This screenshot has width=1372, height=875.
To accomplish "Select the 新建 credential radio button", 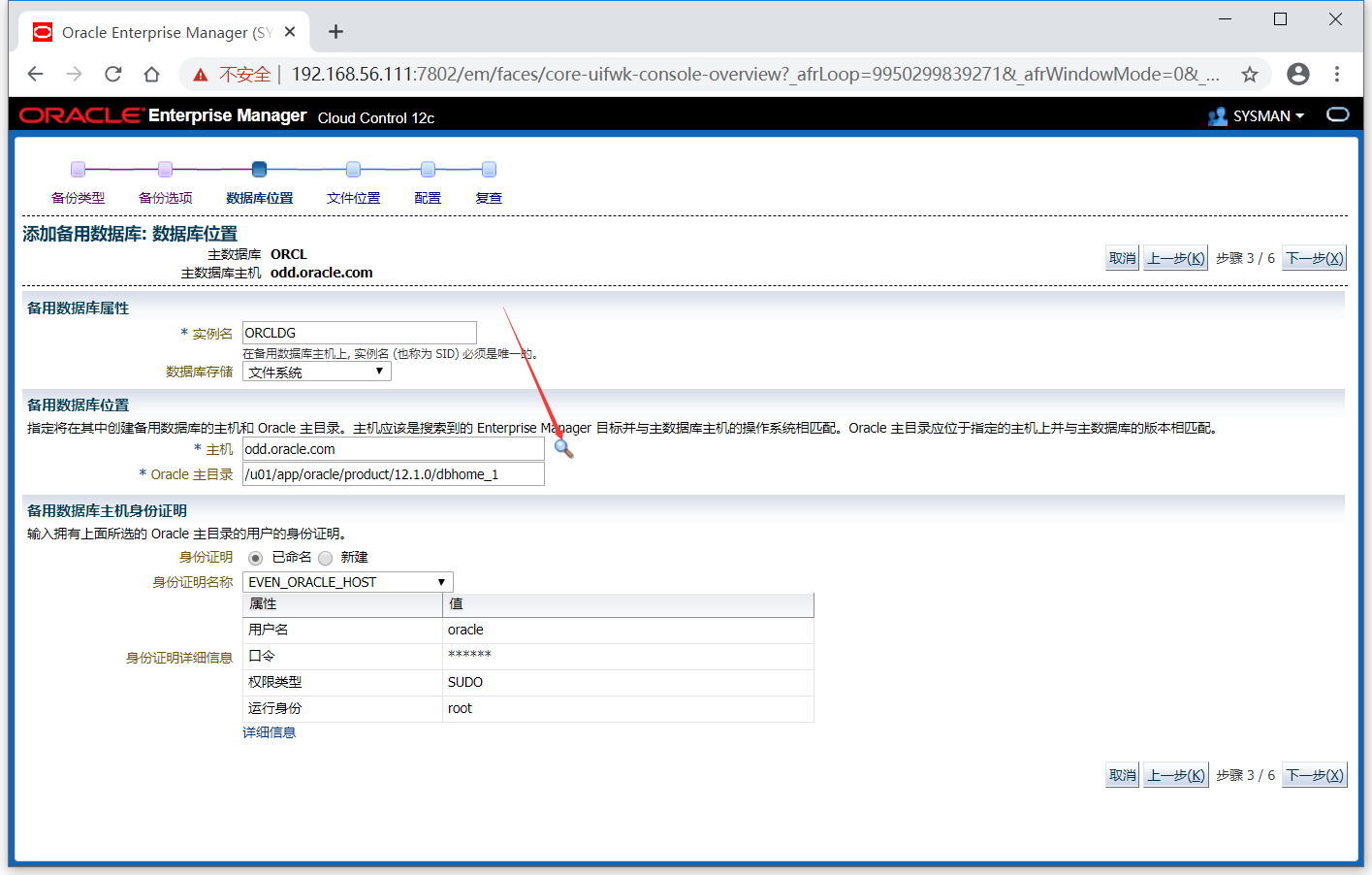I will 325,558.
